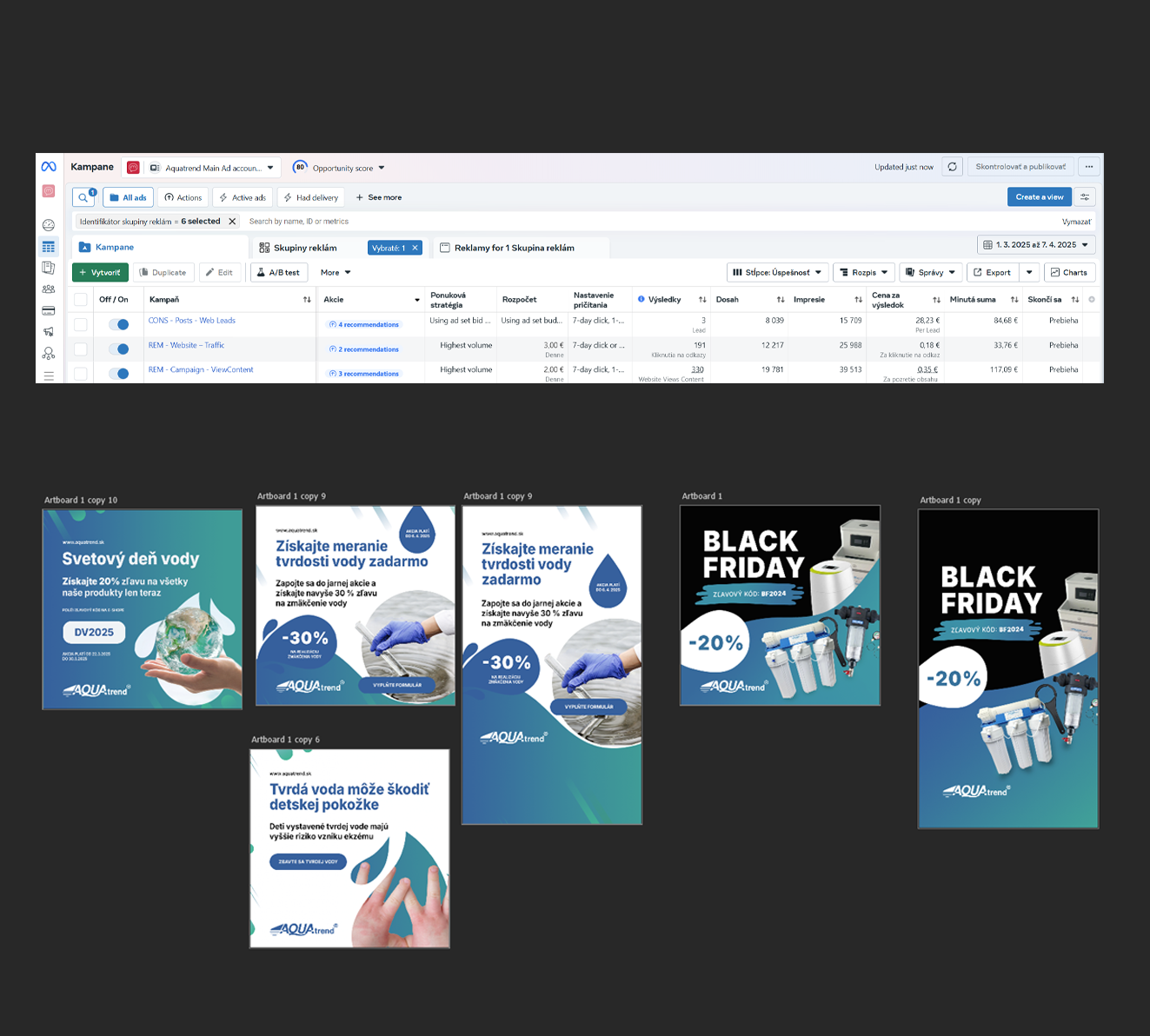Screen dimensions: 1150x1036
Task: Open the Audiences people icon in sidebar
Action: pos(49,289)
